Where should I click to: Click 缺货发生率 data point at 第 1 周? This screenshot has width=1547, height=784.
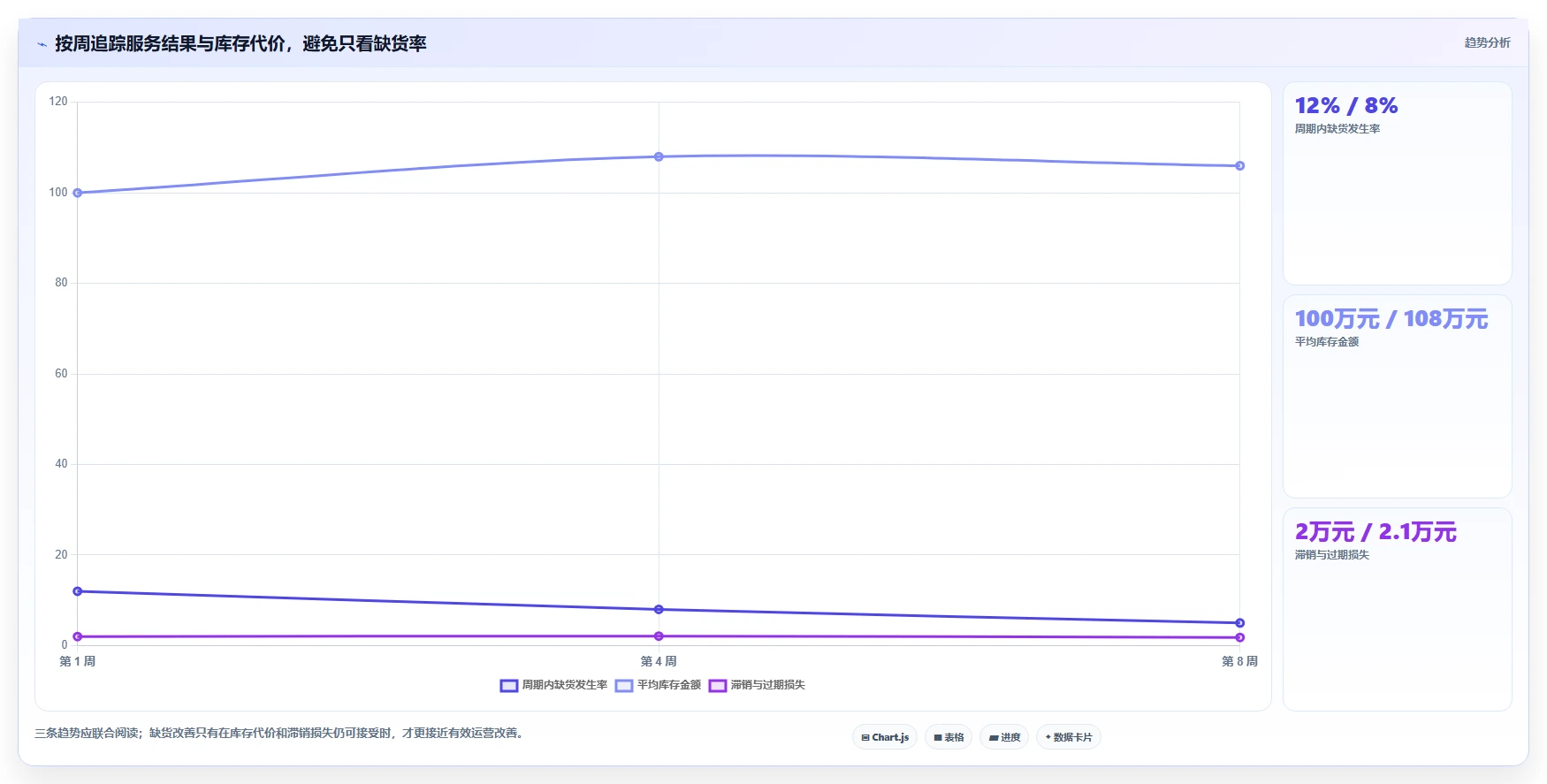[78, 591]
